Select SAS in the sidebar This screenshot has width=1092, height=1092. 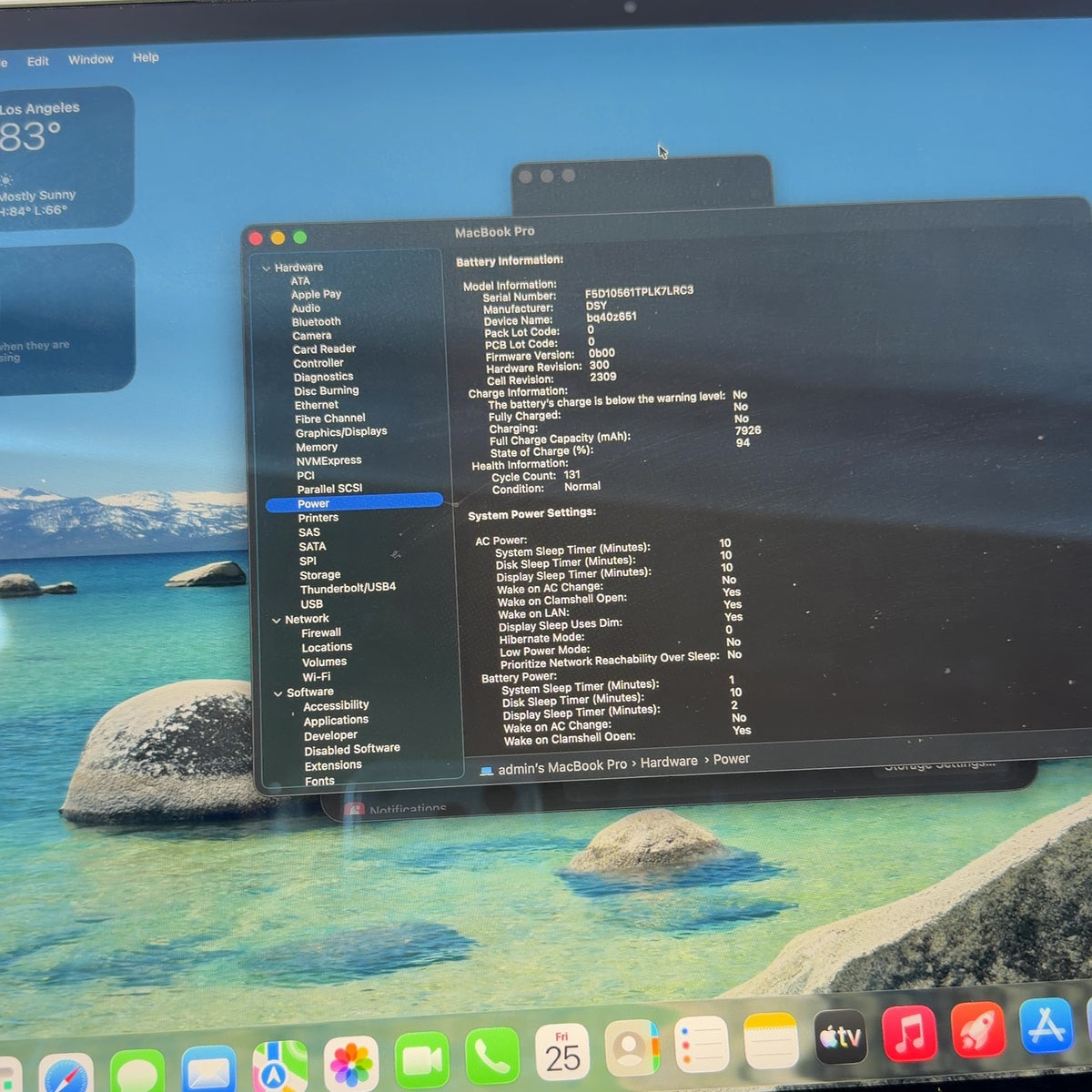tap(309, 532)
